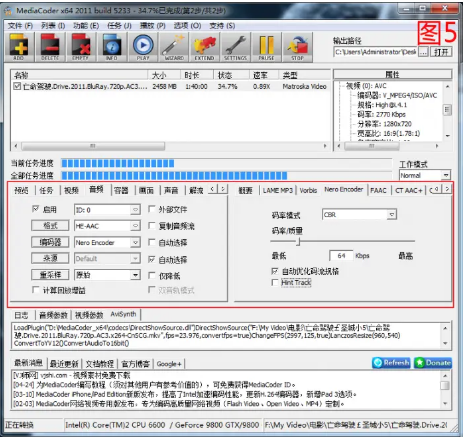Switch to the LAME MP3 tab
Viewport: 467px width, 437px height.
277,190
